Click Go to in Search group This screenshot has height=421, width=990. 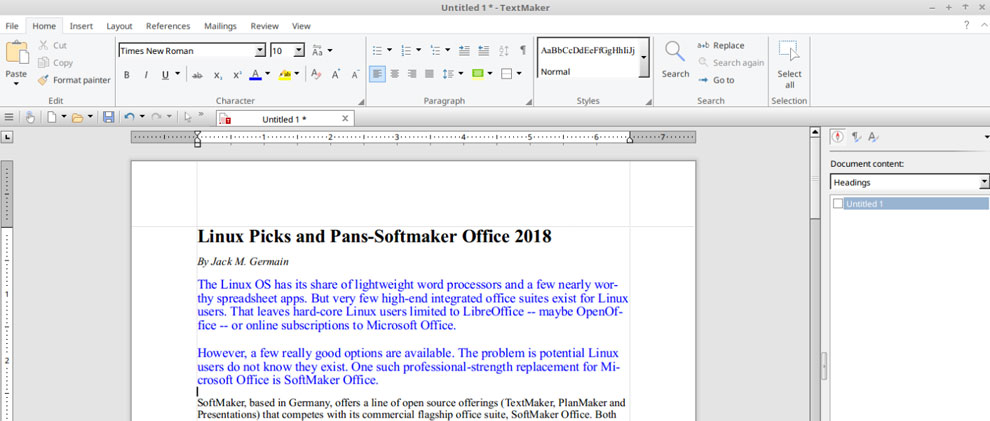pyautogui.click(x=716, y=80)
